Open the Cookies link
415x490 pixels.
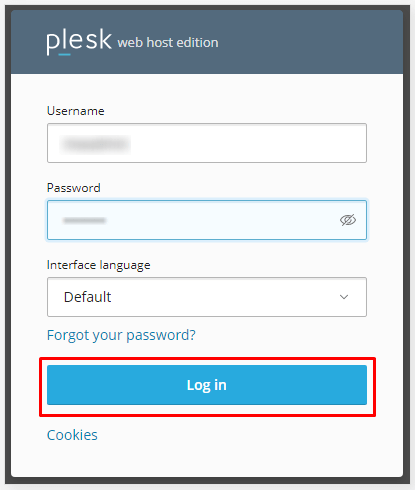tap(72, 435)
